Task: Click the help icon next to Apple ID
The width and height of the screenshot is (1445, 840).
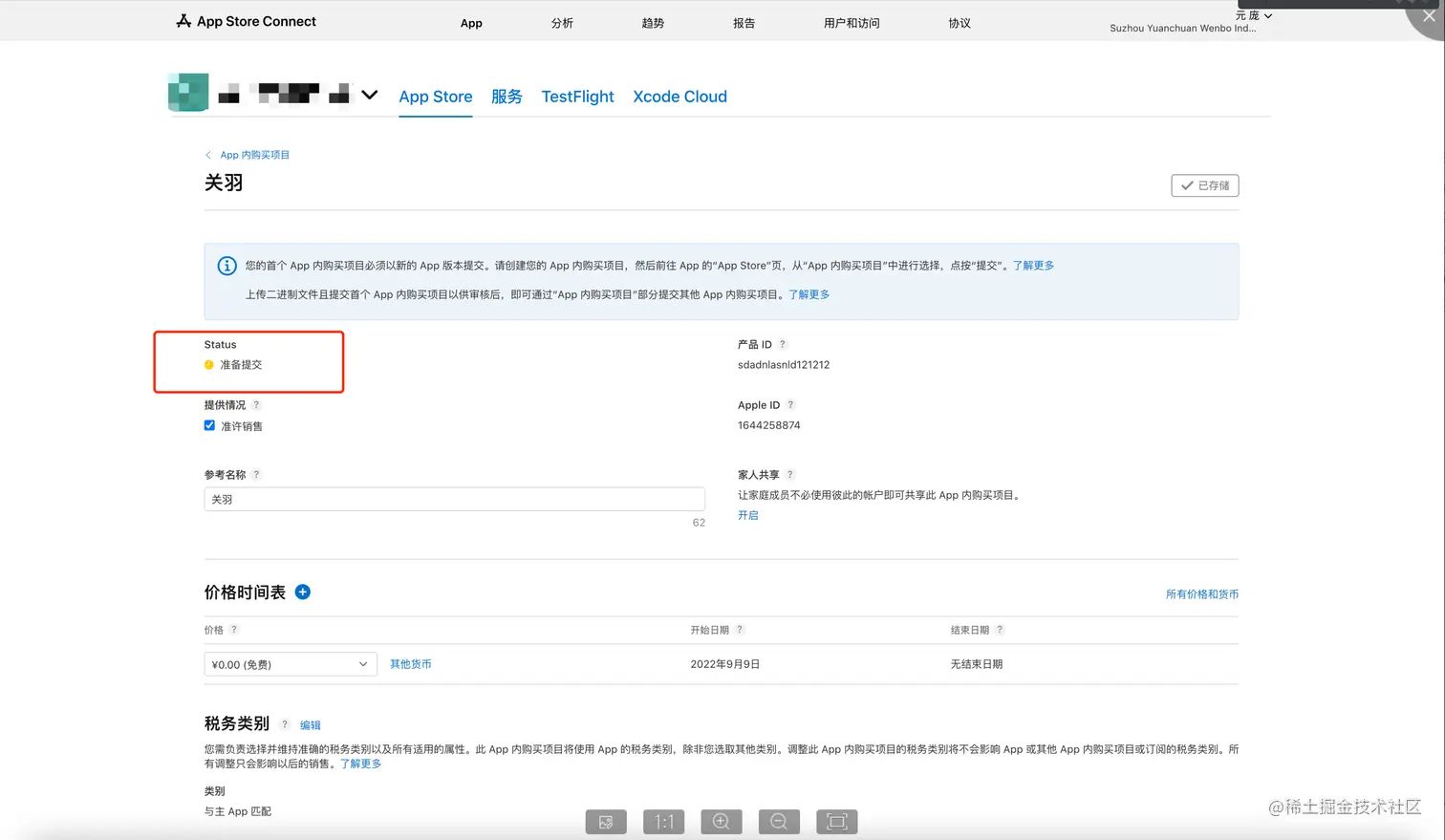Action: click(790, 405)
